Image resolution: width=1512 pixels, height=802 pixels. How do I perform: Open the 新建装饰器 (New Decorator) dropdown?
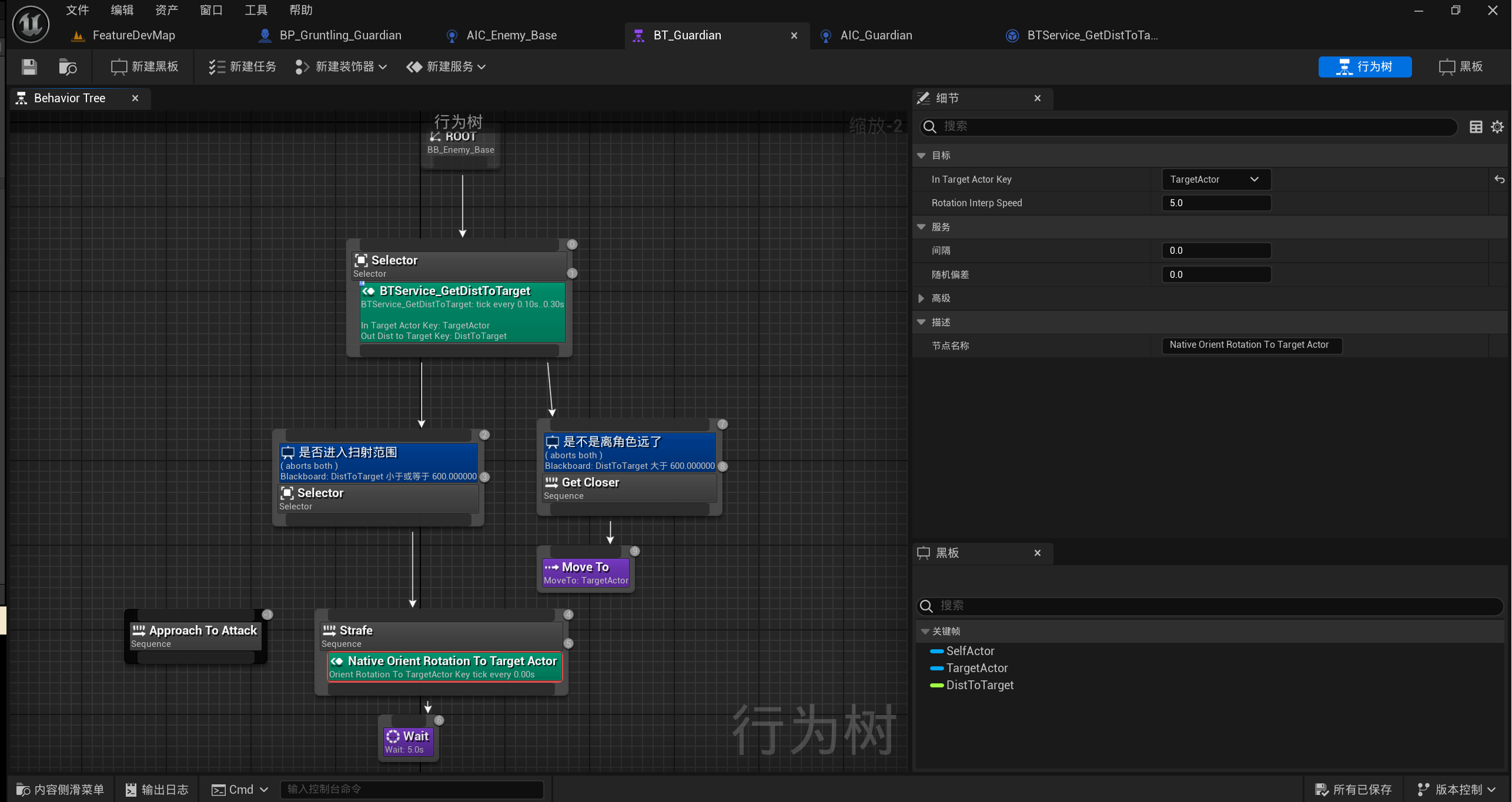(342, 67)
